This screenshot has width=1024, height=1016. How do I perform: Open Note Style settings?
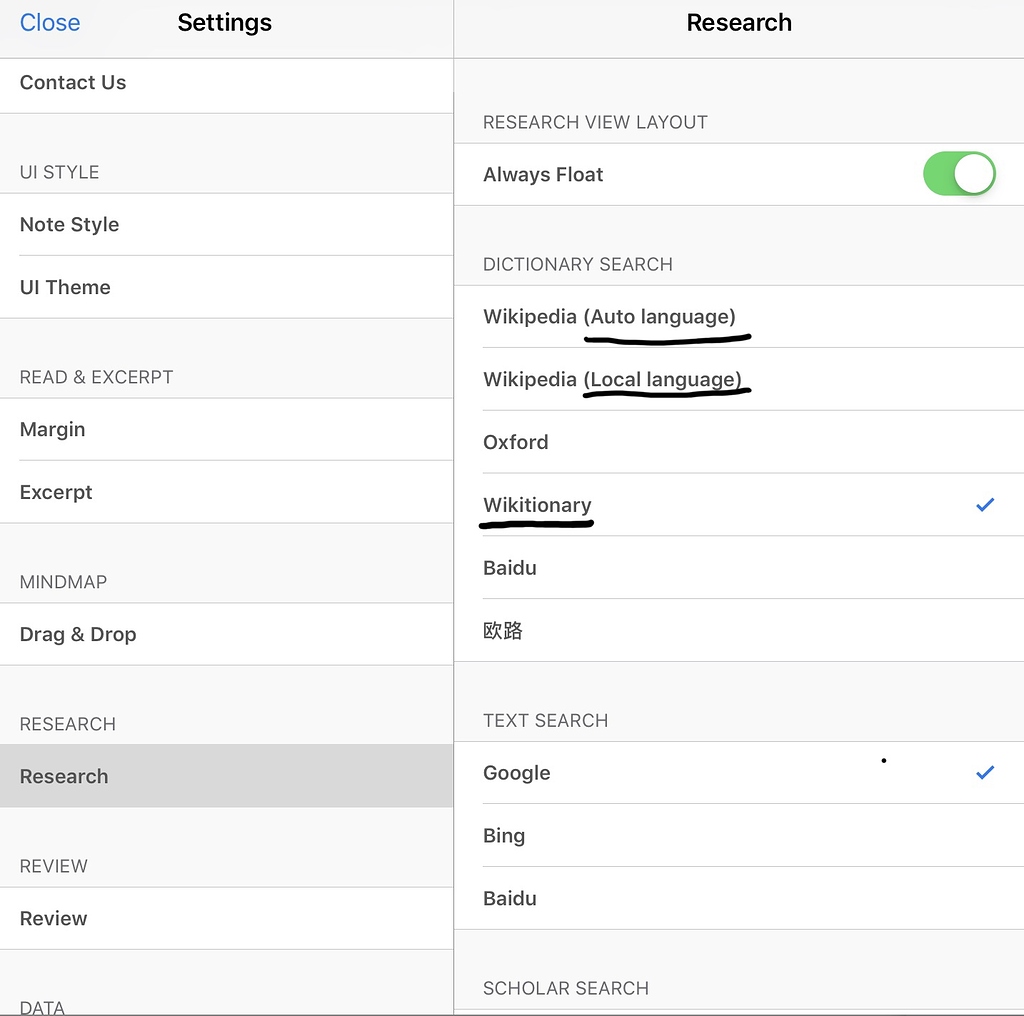pyautogui.click(x=69, y=224)
